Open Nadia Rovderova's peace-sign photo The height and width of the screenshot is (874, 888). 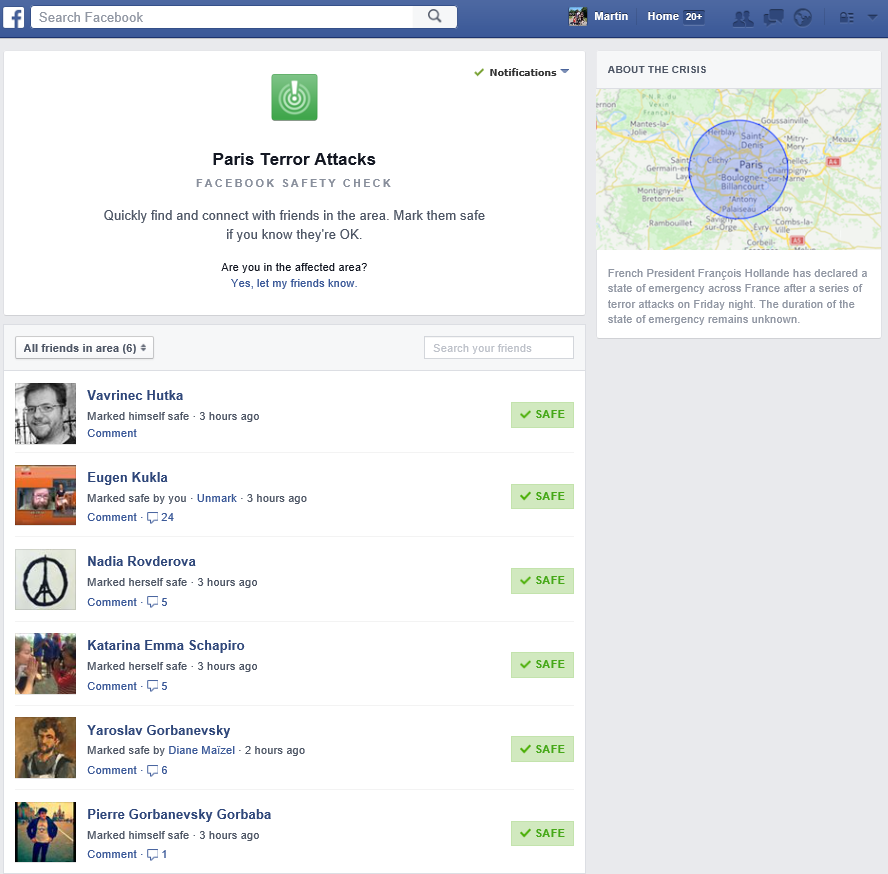pyautogui.click(x=45, y=579)
